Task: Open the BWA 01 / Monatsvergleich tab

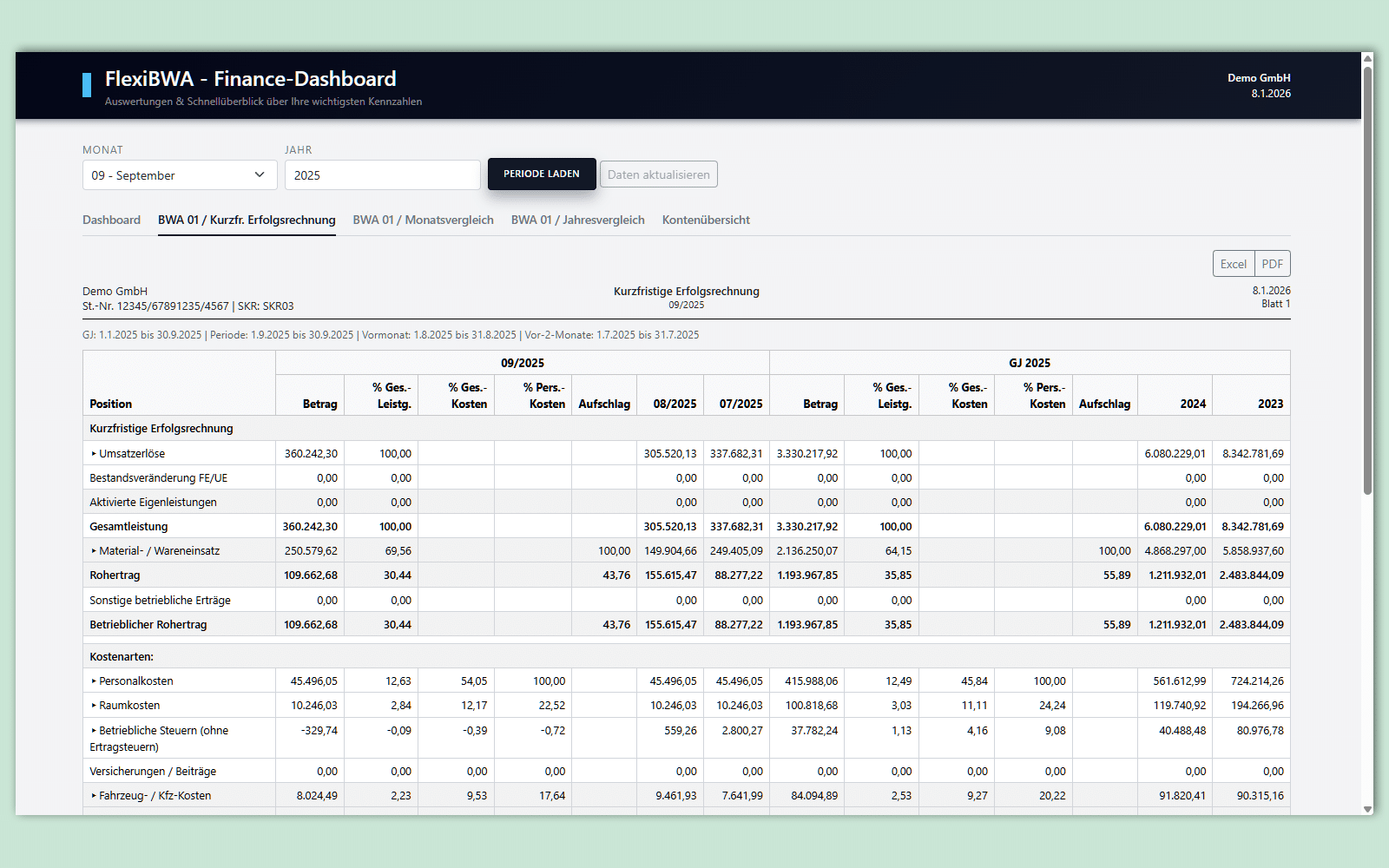Action: [x=423, y=220]
